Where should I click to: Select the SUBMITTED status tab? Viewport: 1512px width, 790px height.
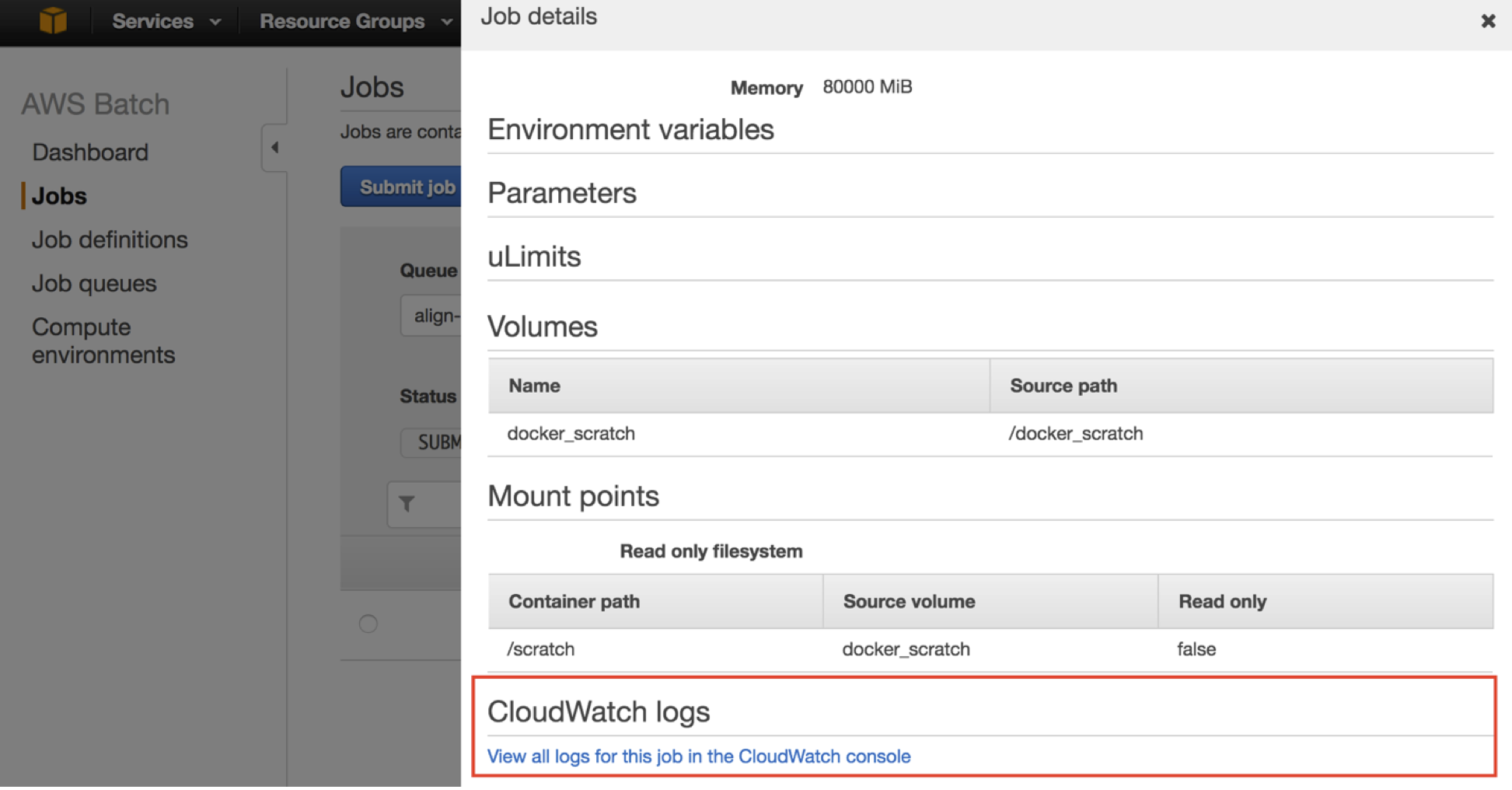[434, 442]
